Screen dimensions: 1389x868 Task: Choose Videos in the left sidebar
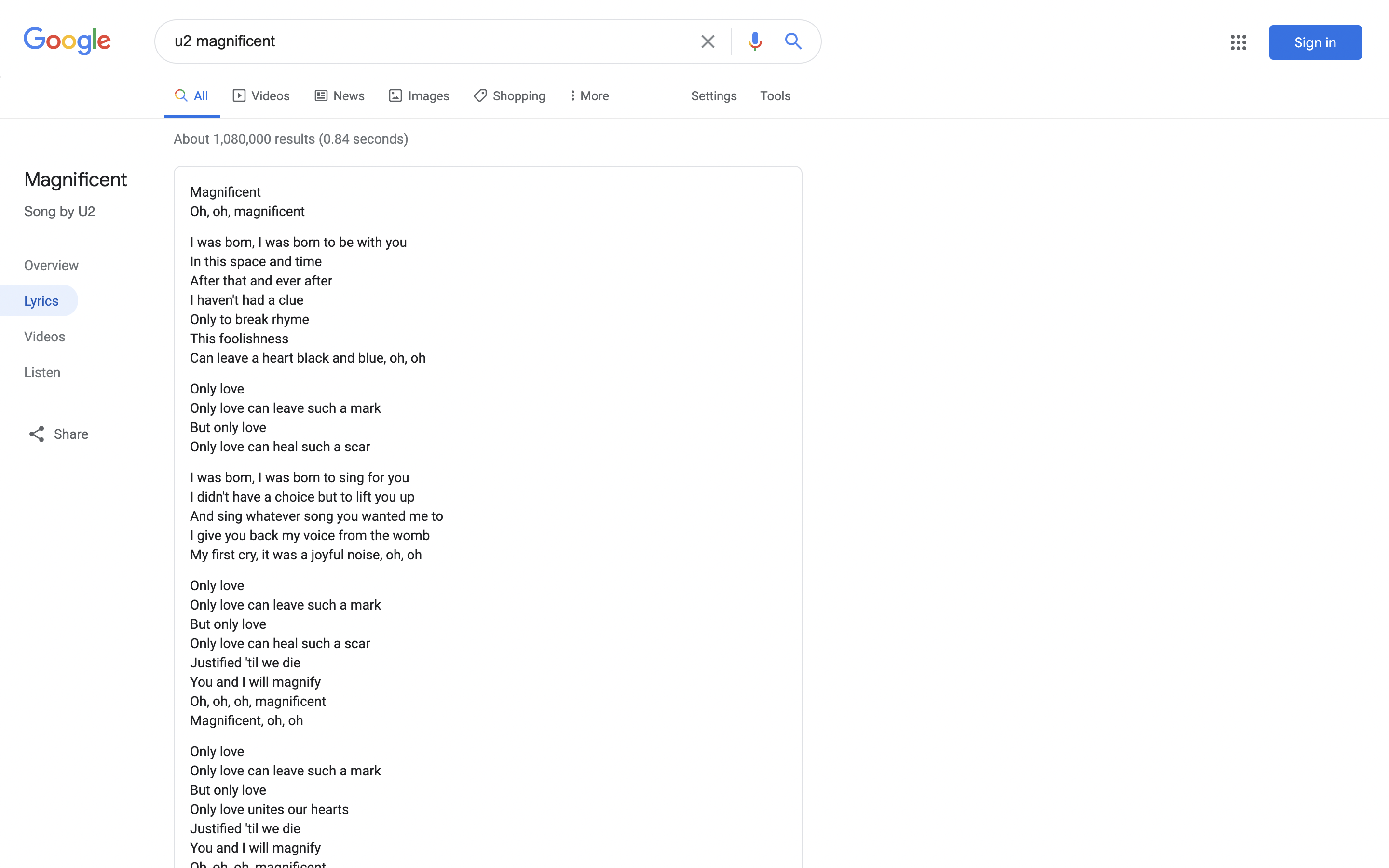pyautogui.click(x=45, y=337)
